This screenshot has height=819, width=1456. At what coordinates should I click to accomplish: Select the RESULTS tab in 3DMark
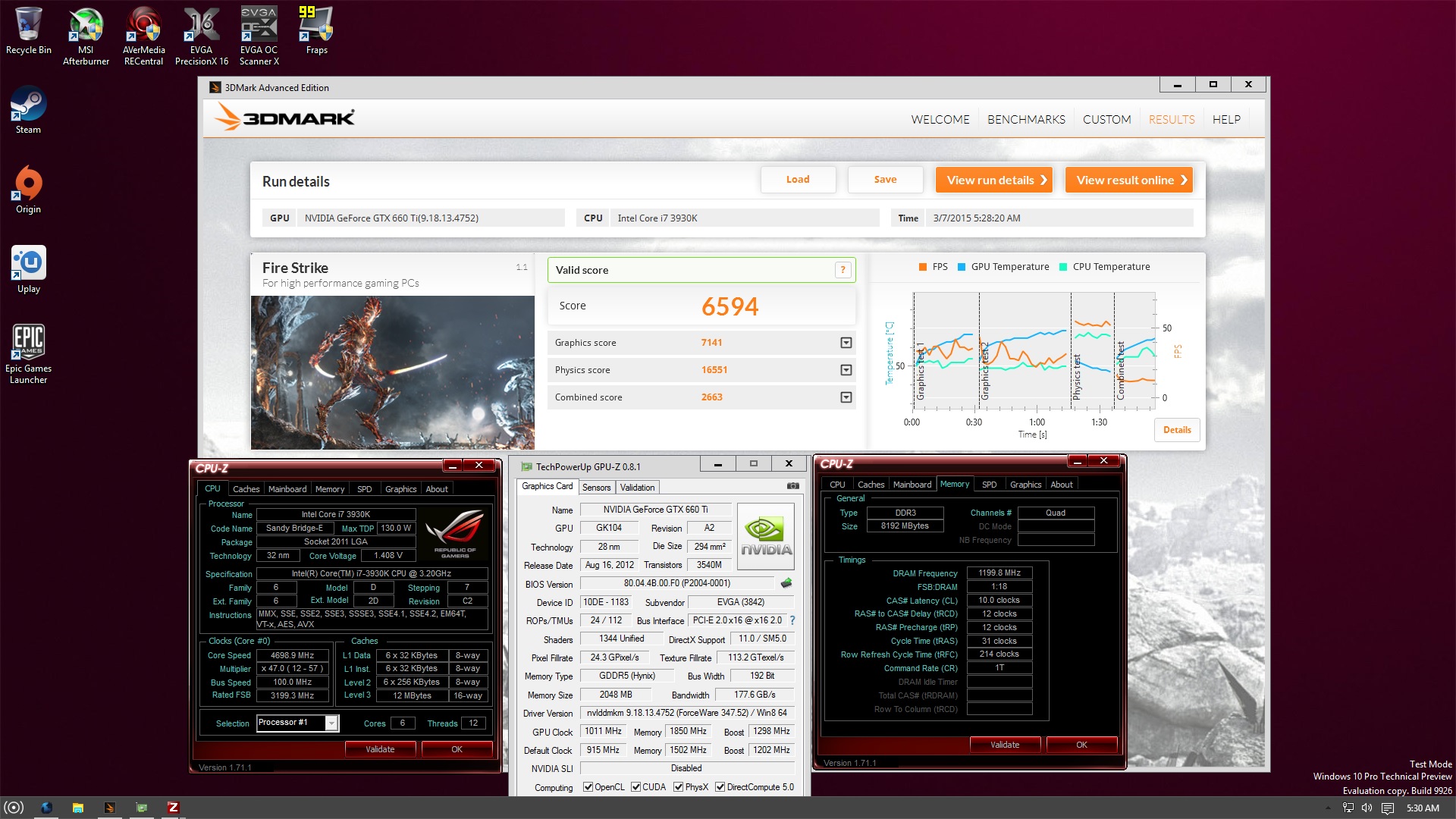point(1172,120)
